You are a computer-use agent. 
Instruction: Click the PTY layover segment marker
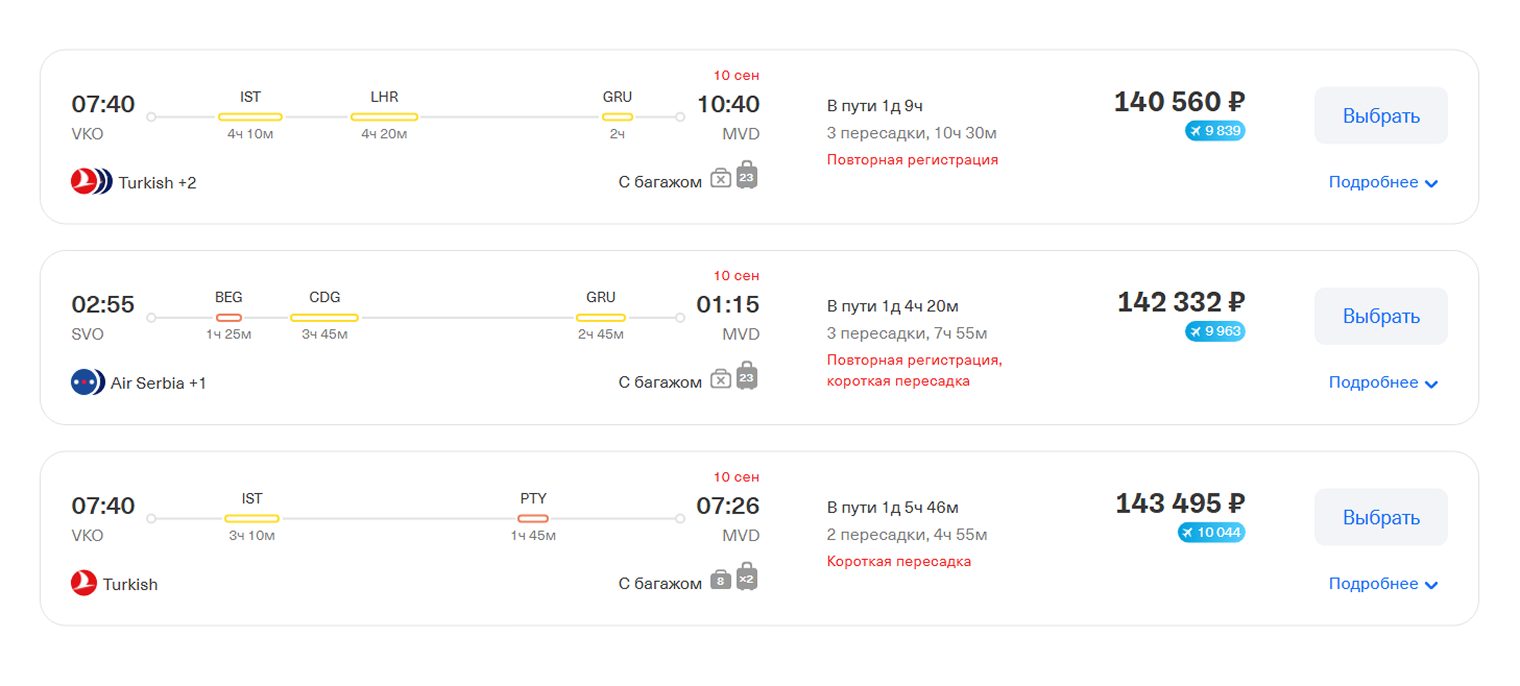(533, 518)
